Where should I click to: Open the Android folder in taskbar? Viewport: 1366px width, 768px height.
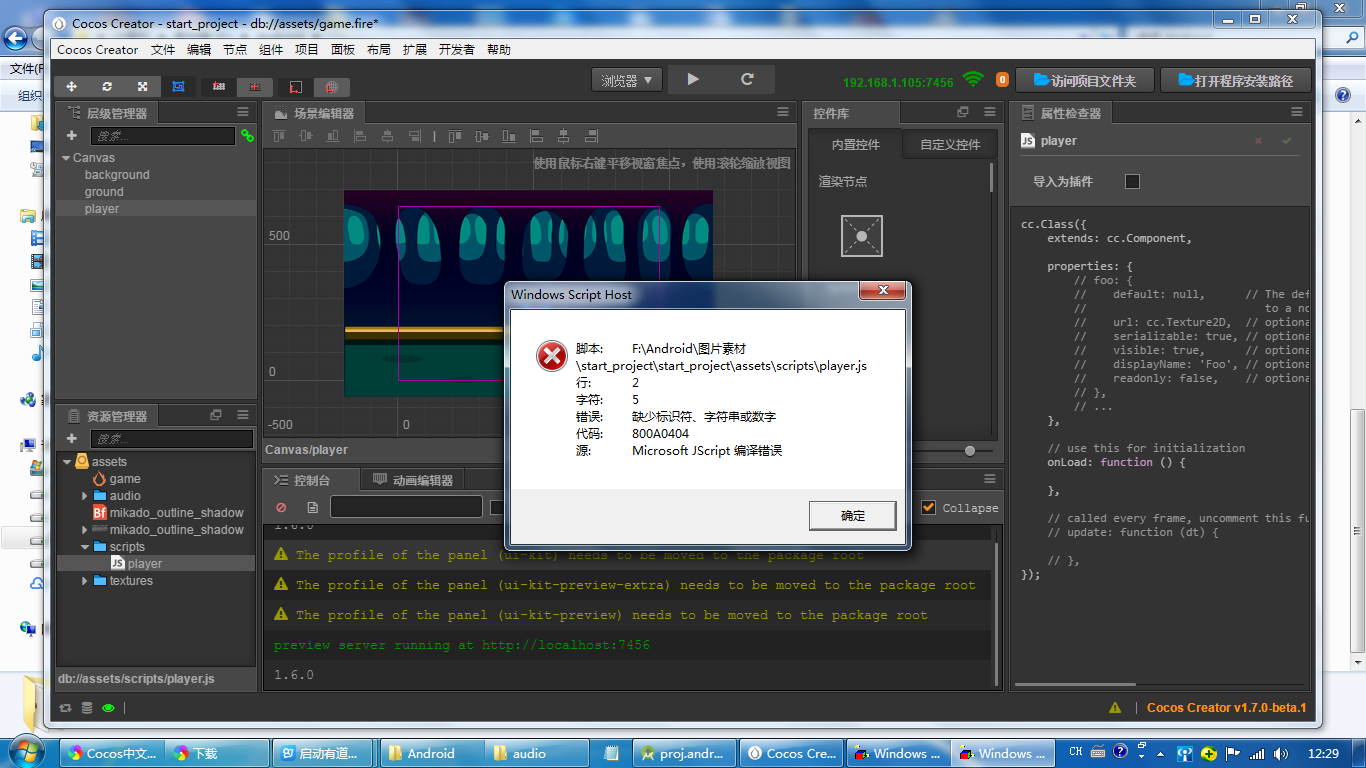click(430, 753)
